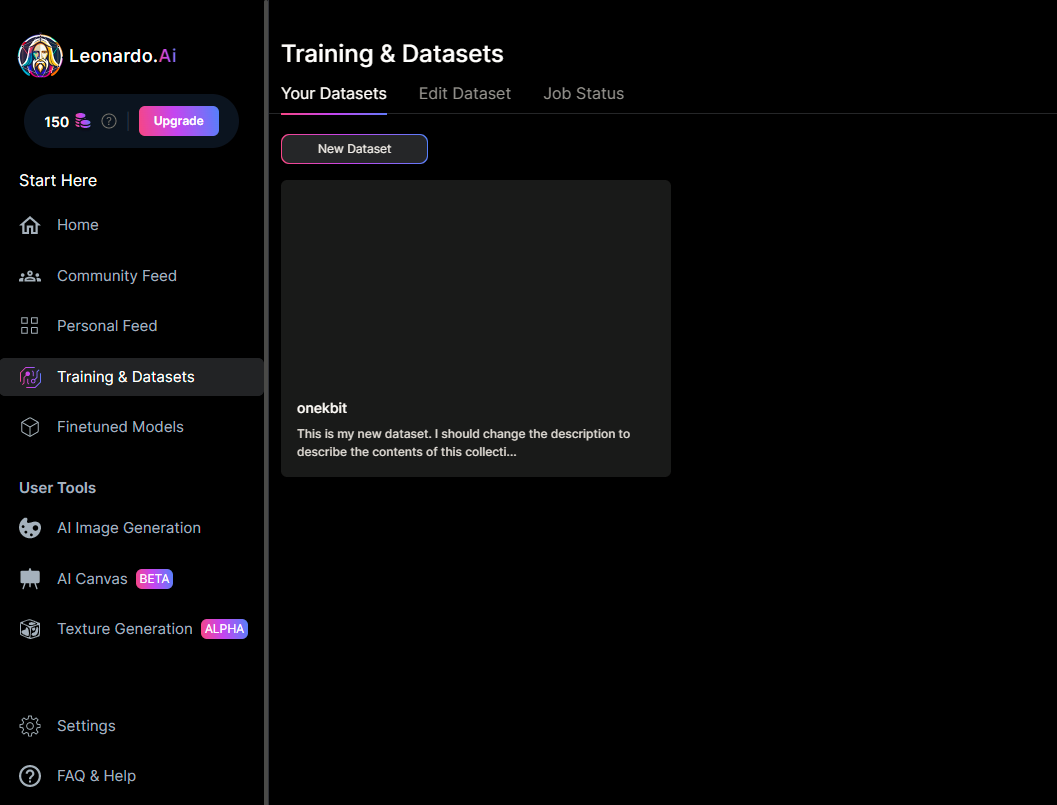The width and height of the screenshot is (1057, 805).
Task: Open the Job Status tab
Action: [x=583, y=93]
